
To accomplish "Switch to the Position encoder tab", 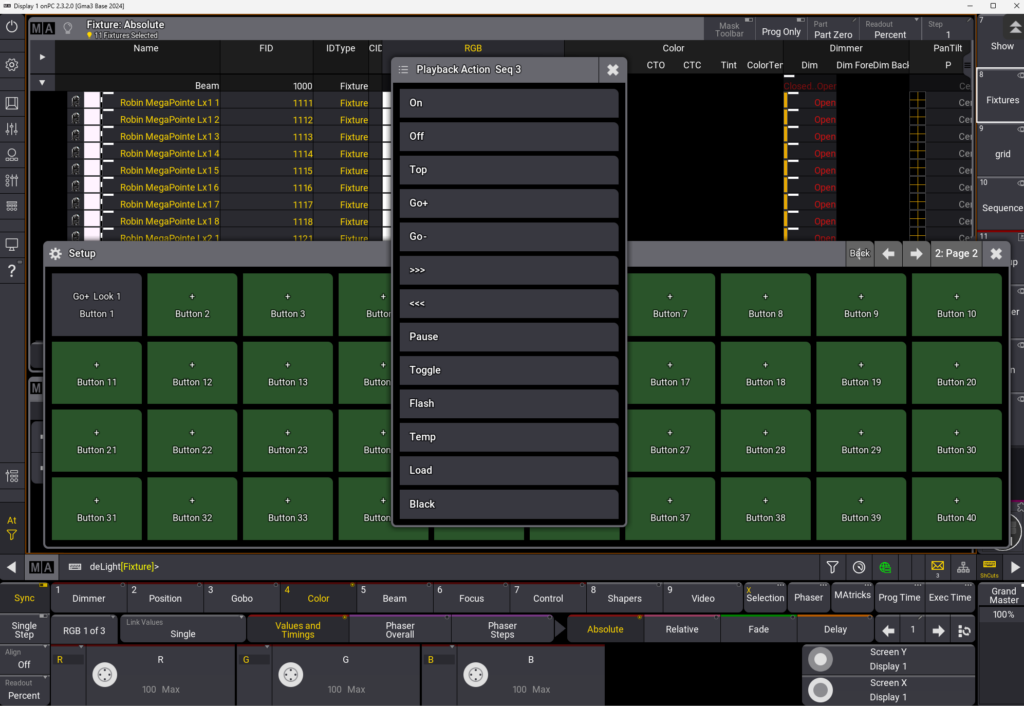I will pos(164,598).
